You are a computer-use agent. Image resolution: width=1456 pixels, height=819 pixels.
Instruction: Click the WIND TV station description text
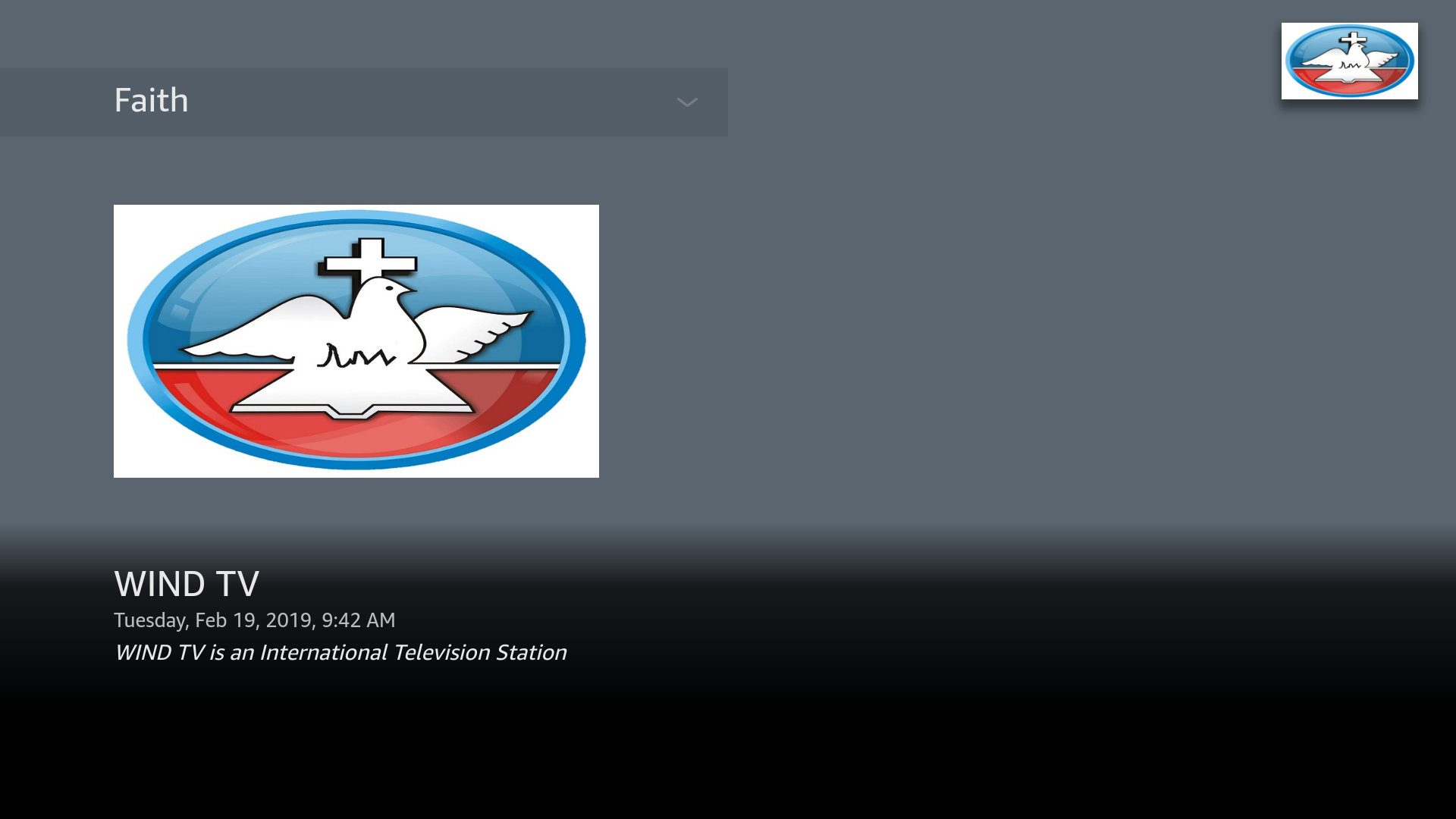340,652
